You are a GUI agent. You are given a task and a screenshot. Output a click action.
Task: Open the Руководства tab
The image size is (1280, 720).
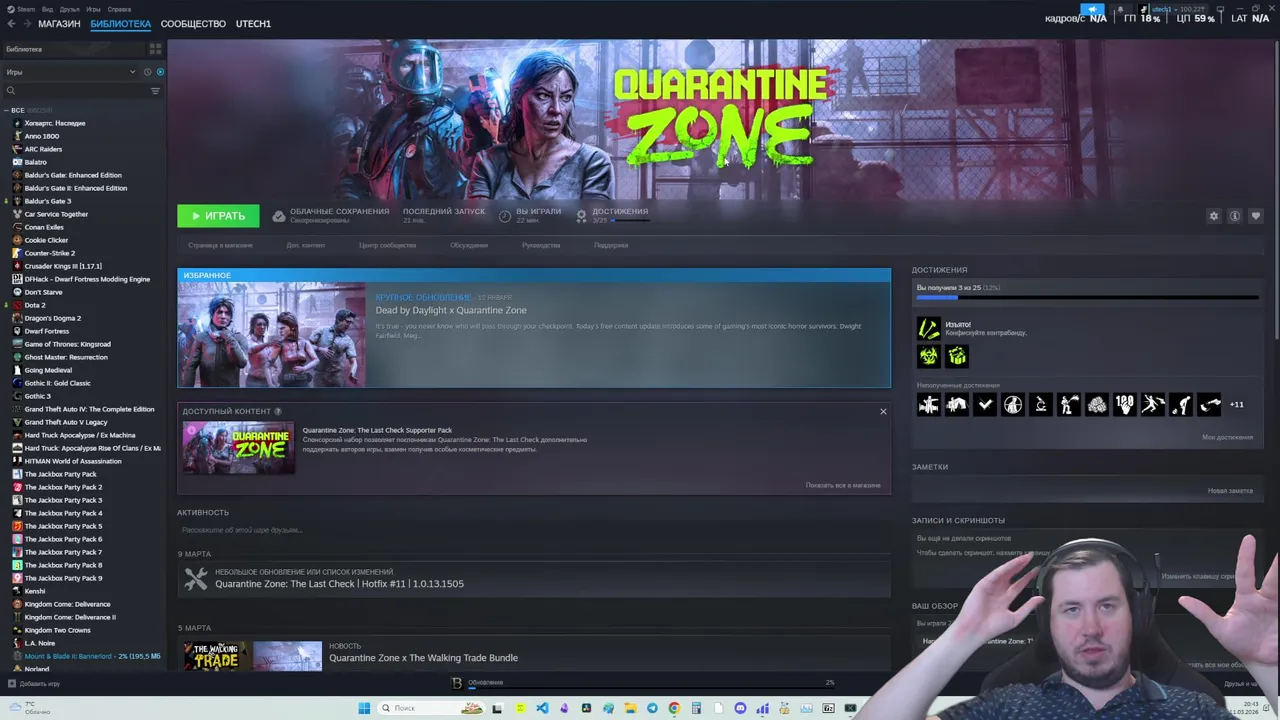coord(541,245)
